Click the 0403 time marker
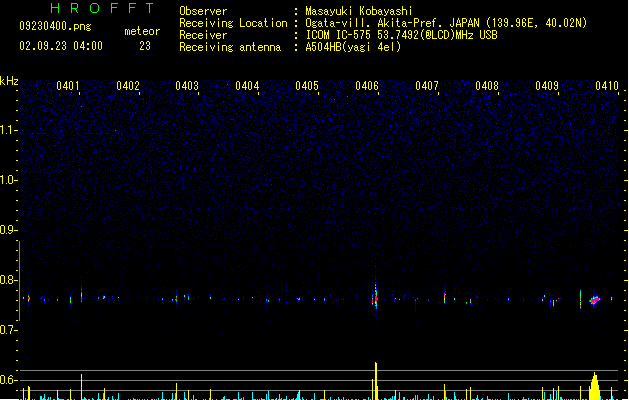 (x=187, y=86)
